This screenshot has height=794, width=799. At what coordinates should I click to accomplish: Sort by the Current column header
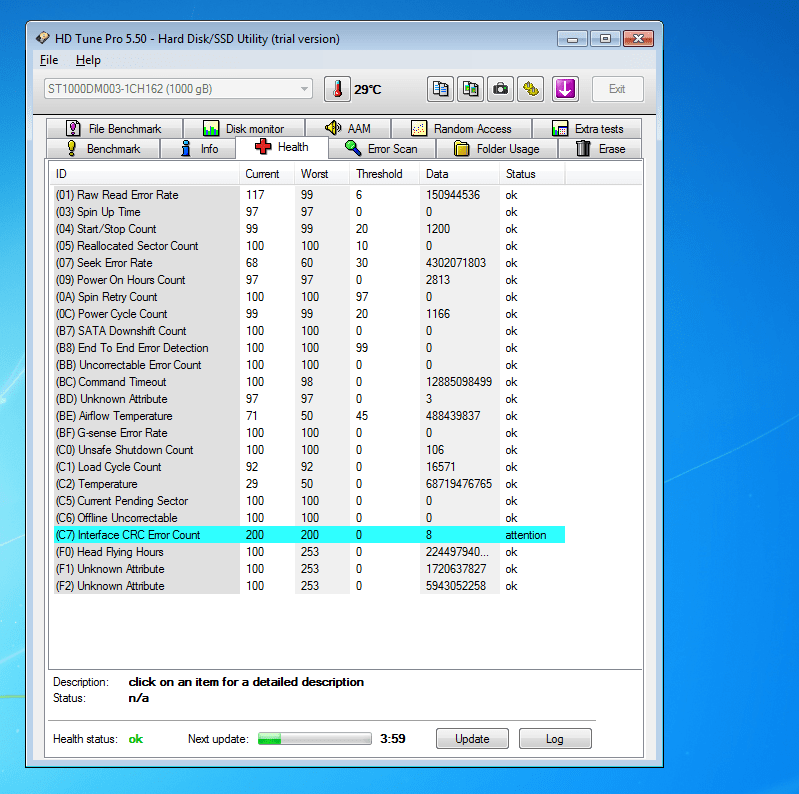[x=267, y=174]
